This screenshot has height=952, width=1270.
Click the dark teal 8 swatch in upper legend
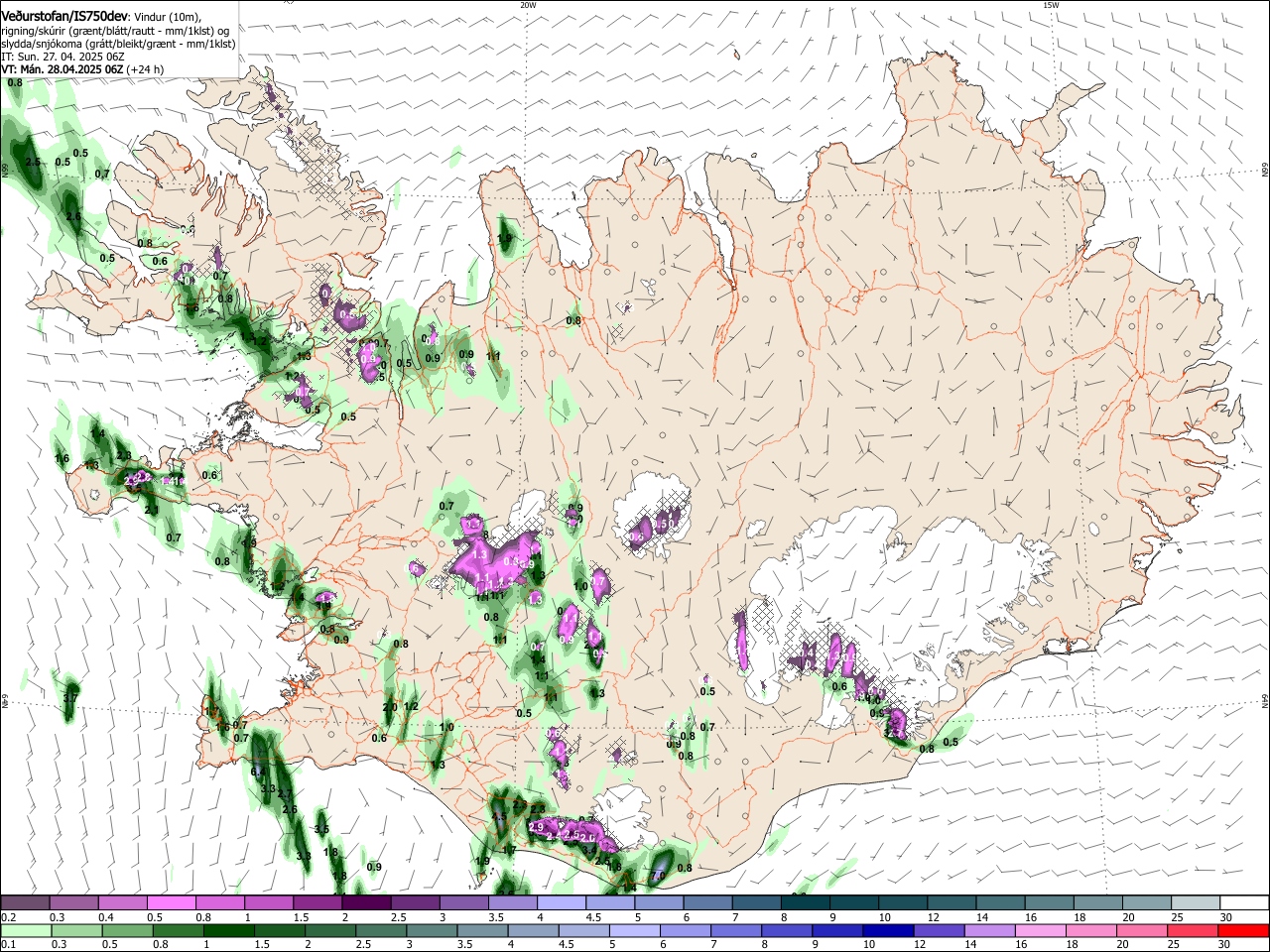pos(806,903)
